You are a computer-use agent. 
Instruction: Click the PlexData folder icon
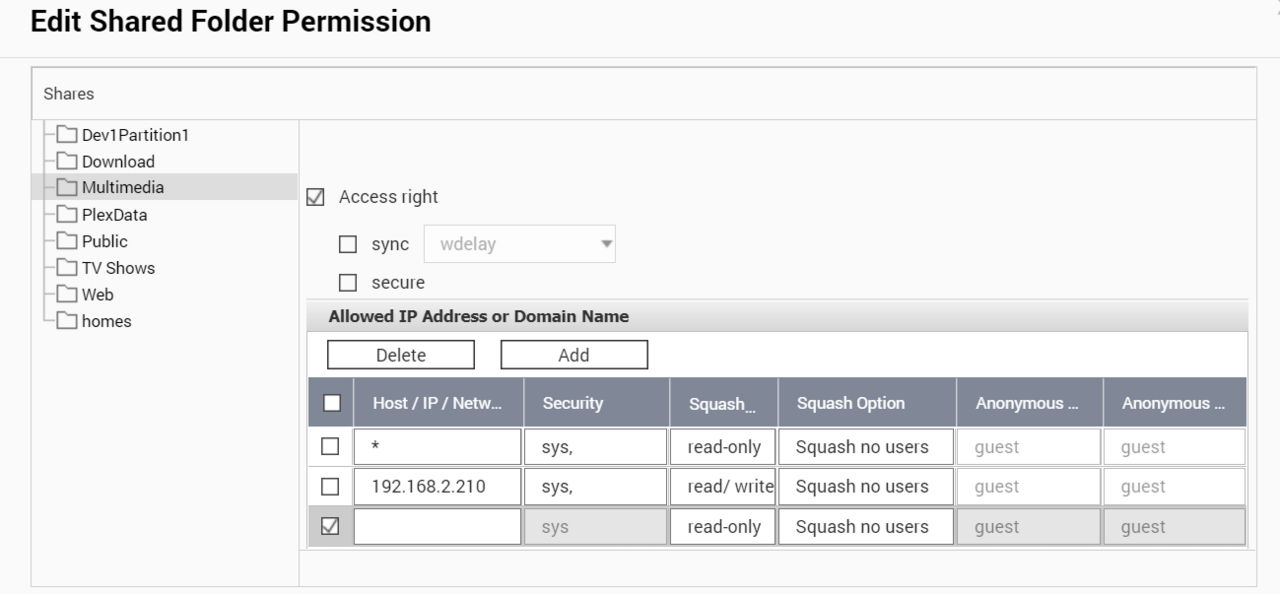tap(67, 215)
